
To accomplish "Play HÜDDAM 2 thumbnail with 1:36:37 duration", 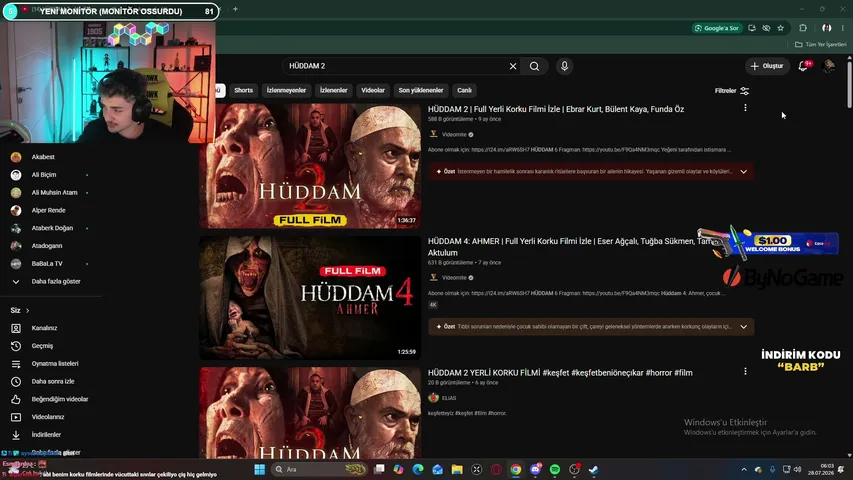I will click(x=310, y=165).
